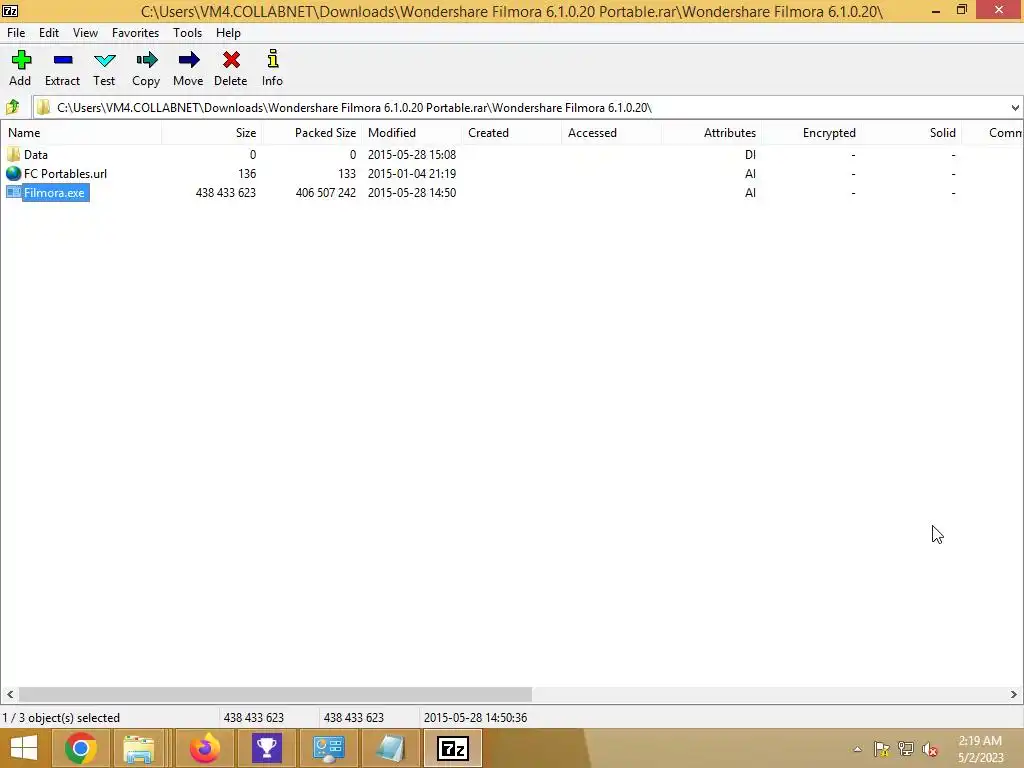Open the network tray icon
The width and height of the screenshot is (1024, 768).
pos(906,749)
